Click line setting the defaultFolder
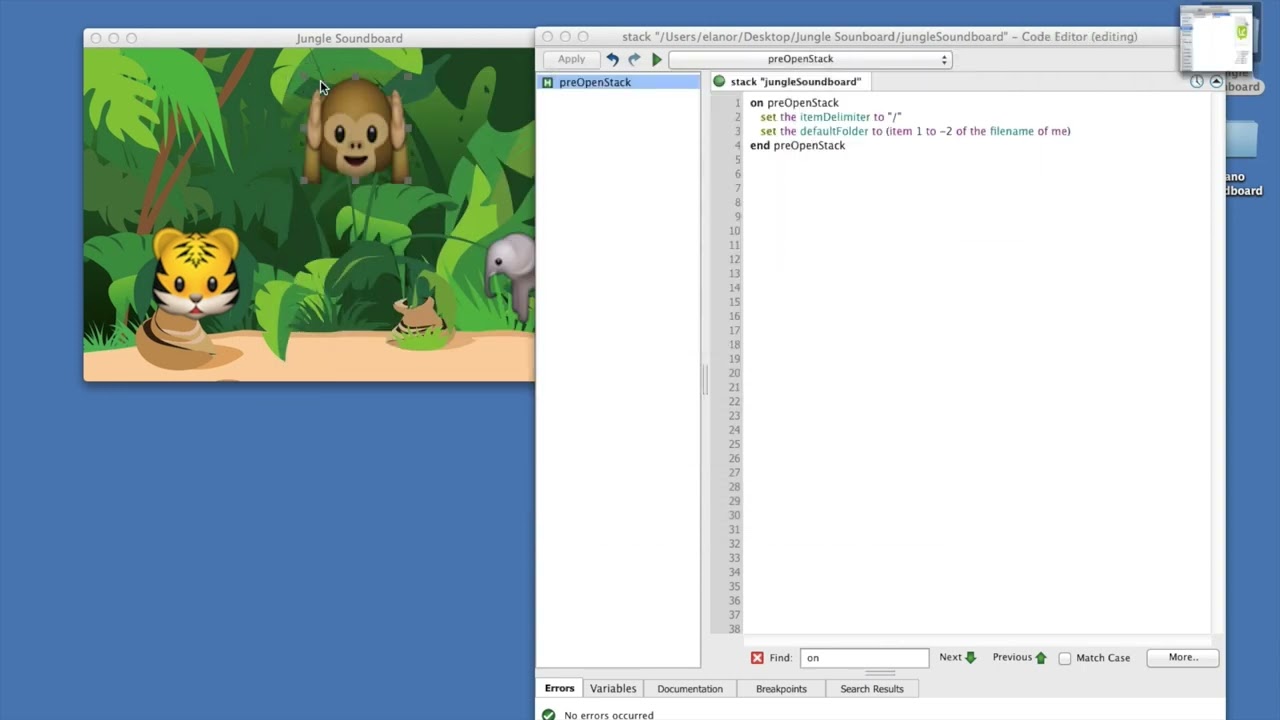1280x720 pixels. pos(915,131)
